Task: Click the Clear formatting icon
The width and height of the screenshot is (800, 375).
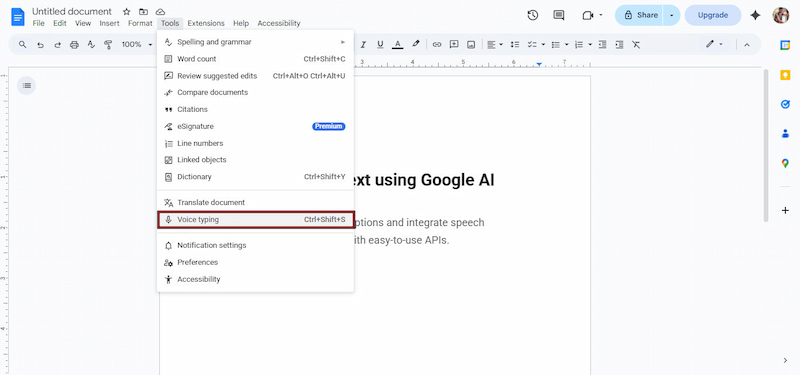Action: tap(636, 44)
